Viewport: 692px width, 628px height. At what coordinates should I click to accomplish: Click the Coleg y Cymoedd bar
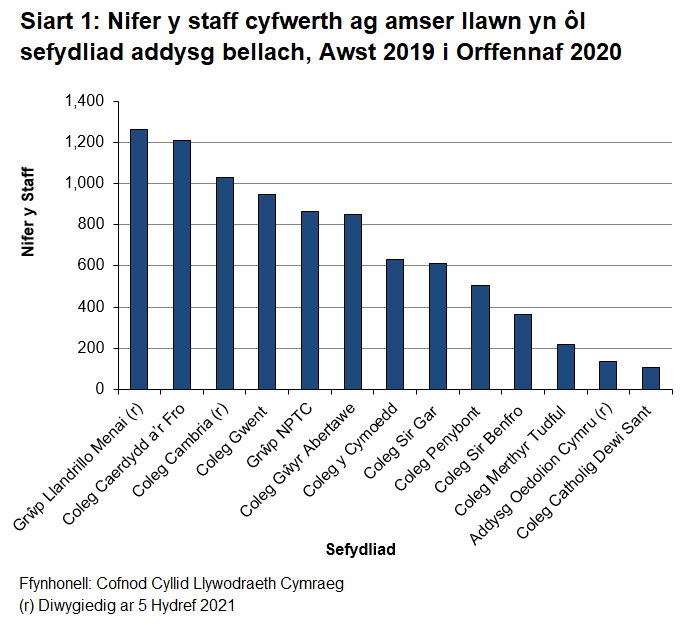[395, 324]
